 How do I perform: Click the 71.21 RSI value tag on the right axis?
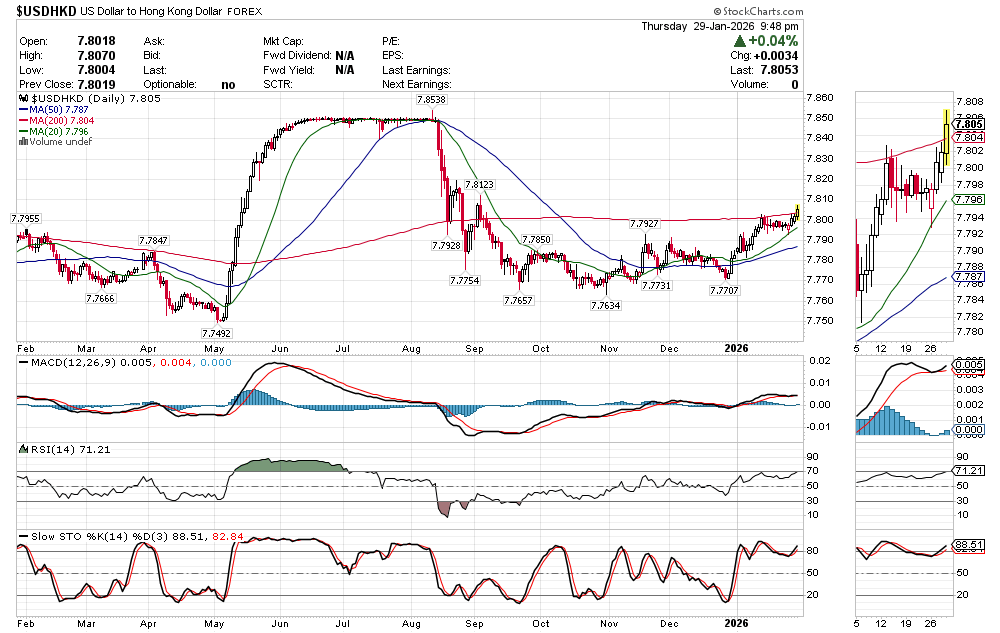coord(968,470)
